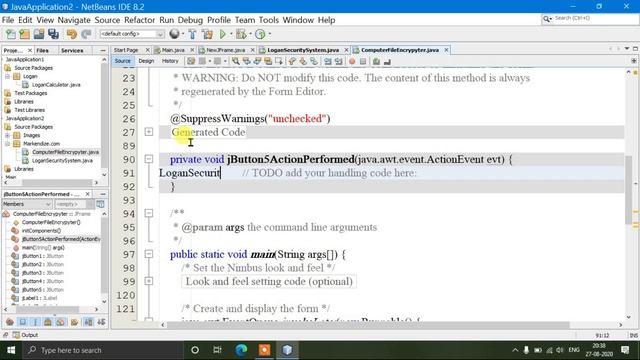Click the Shift Line Left icon
Image resolution: width=640 pixels, height=360 pixels.
(328, 62)
